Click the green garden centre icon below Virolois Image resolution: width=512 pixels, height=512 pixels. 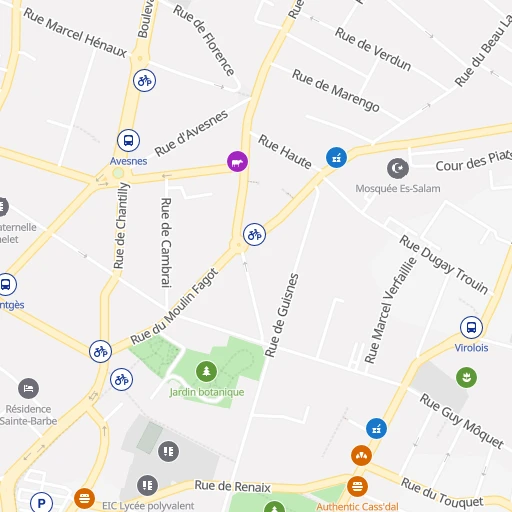pyautogui.click(x=466, y=378)
